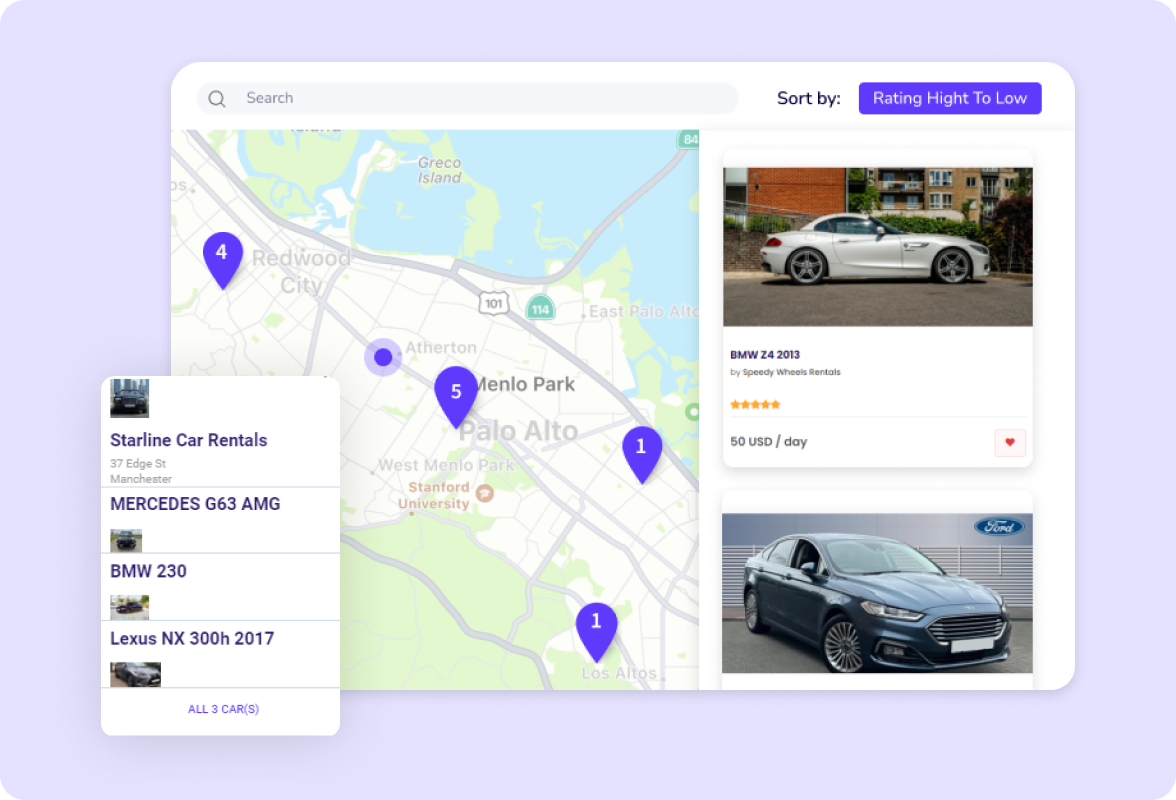Click the Lexus NX 300h 2017 thumbnail
Image resolution: width=1176 pixels, height=800 pixels.
(x=133, y=673)
